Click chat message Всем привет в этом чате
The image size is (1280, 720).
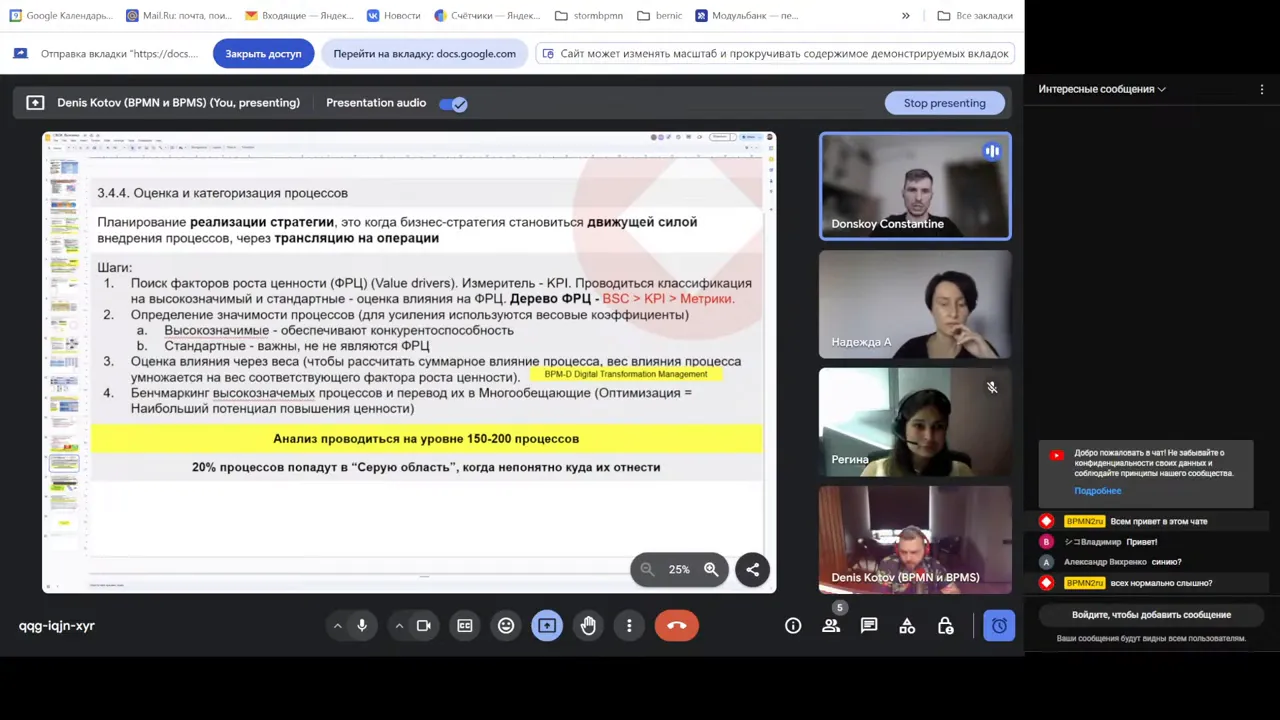1159,521
